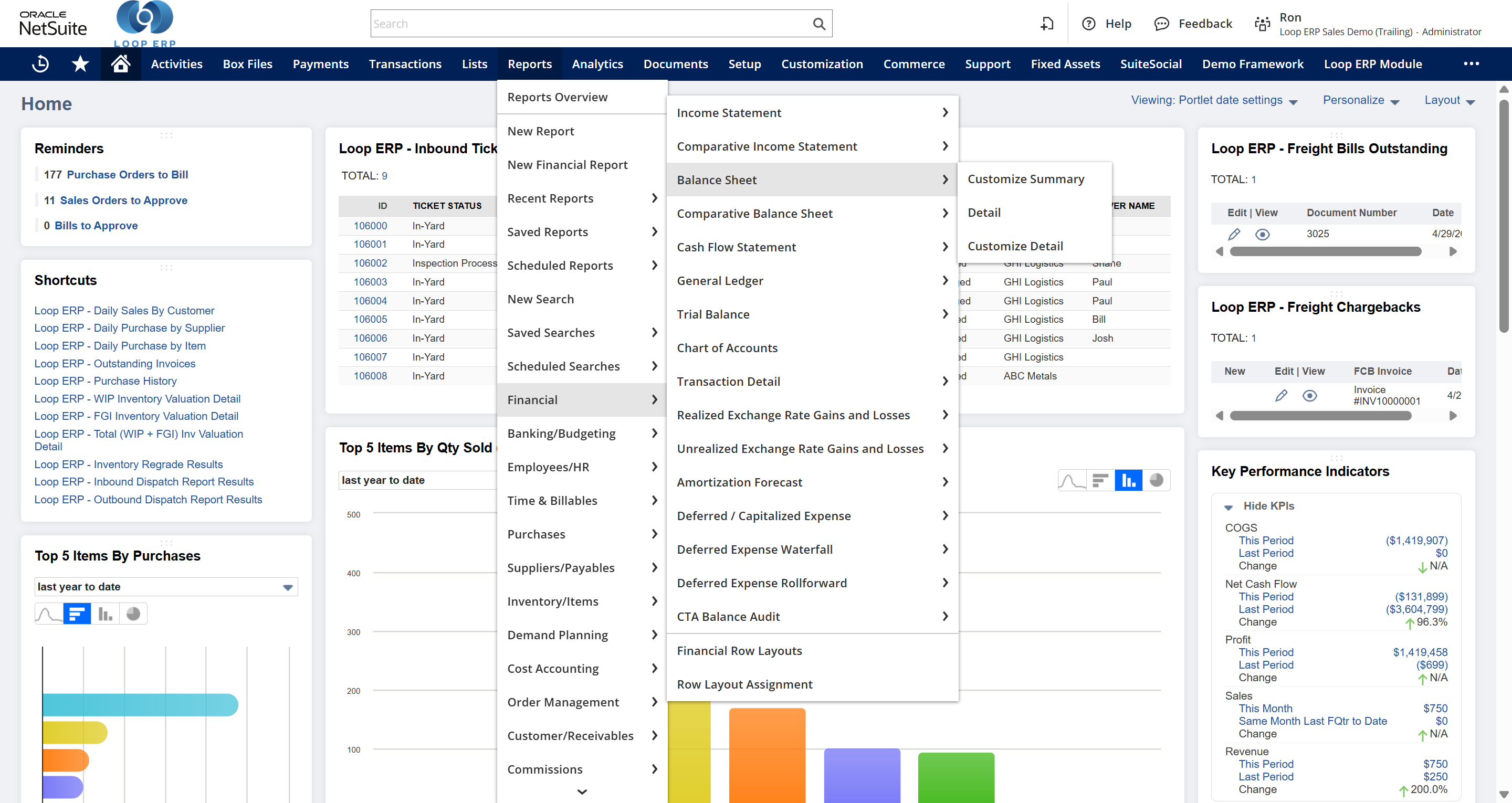Screen dimensions: 1512x803
Task: Open Reports Overview
Action: (x=557, y=97)
